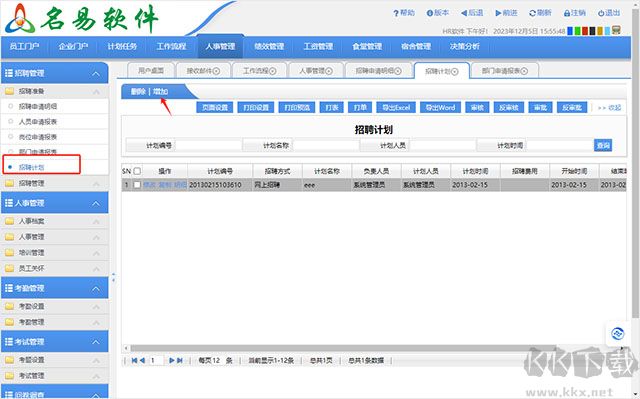Open 绩效管理 in the main navigation bar
Screen dimensions: 640x399
[x=269, y=47]
